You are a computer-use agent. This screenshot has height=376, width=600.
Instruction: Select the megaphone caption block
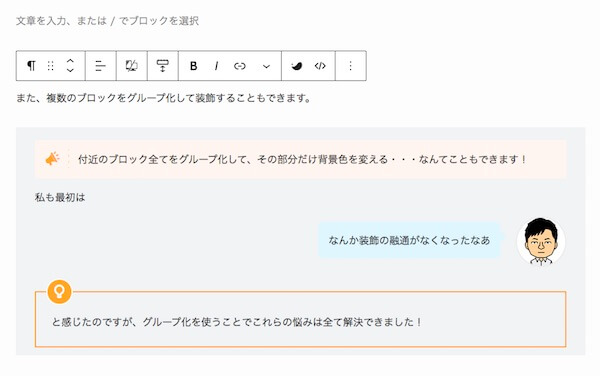pyautogui.click(x=300, y=159)
